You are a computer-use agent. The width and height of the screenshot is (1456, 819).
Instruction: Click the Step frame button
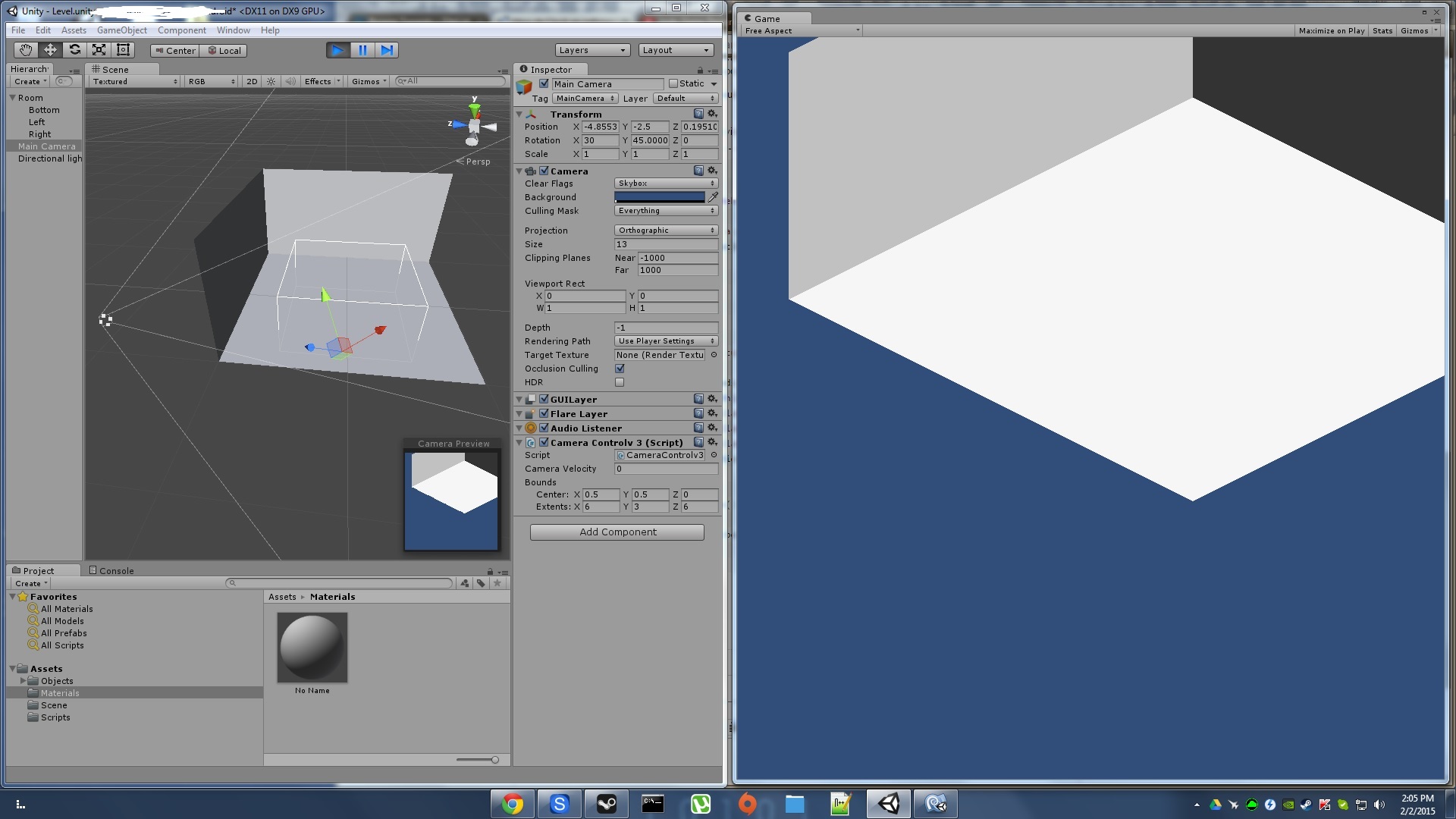point(387,50)
